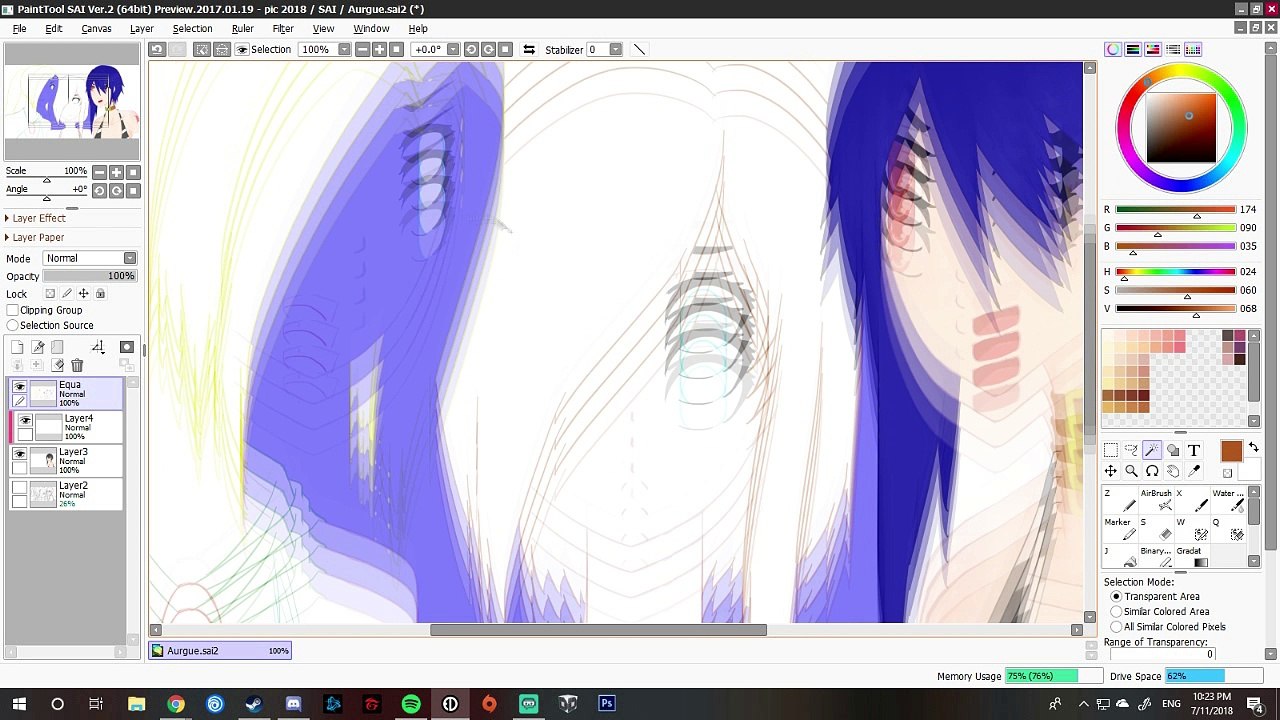This screenshot has height=720, width=1280.
Task: Show the RGB slider panel
Action: (x=1133, y=49)
